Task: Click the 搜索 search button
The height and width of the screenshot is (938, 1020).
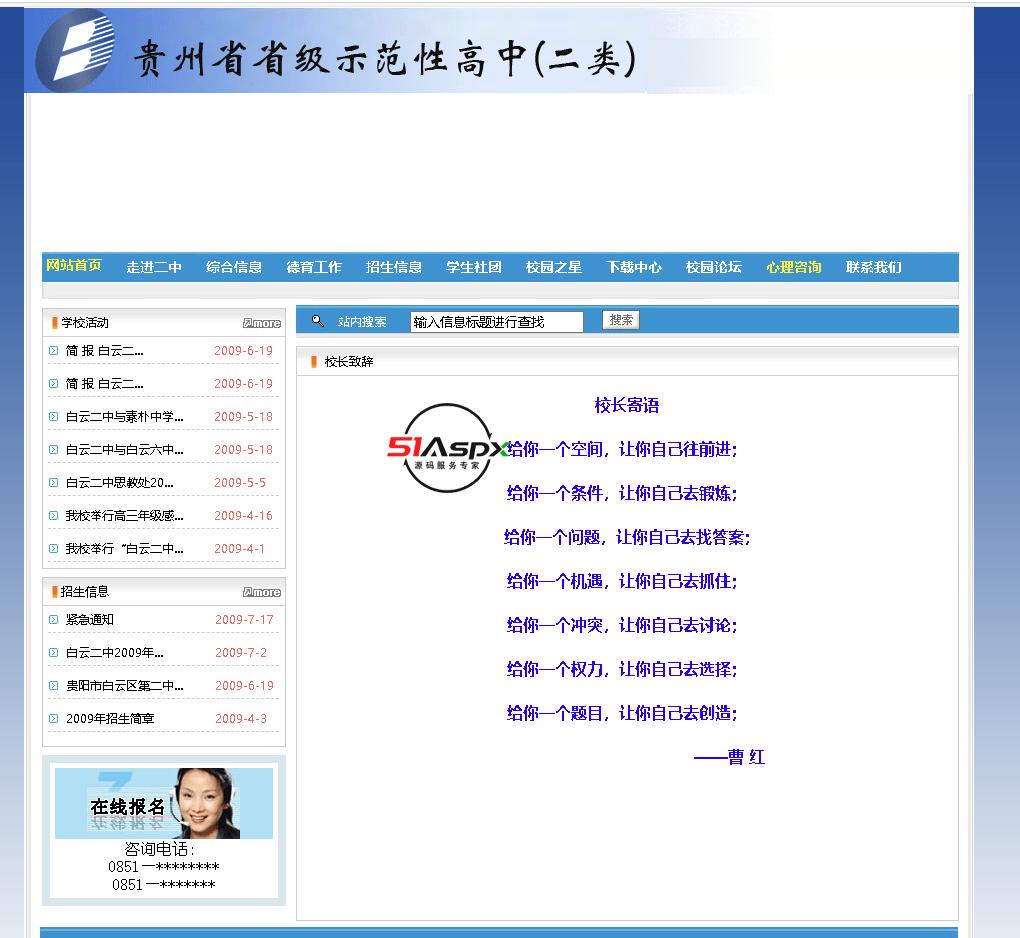Action: pyautogui.click(x=621, y=320)
